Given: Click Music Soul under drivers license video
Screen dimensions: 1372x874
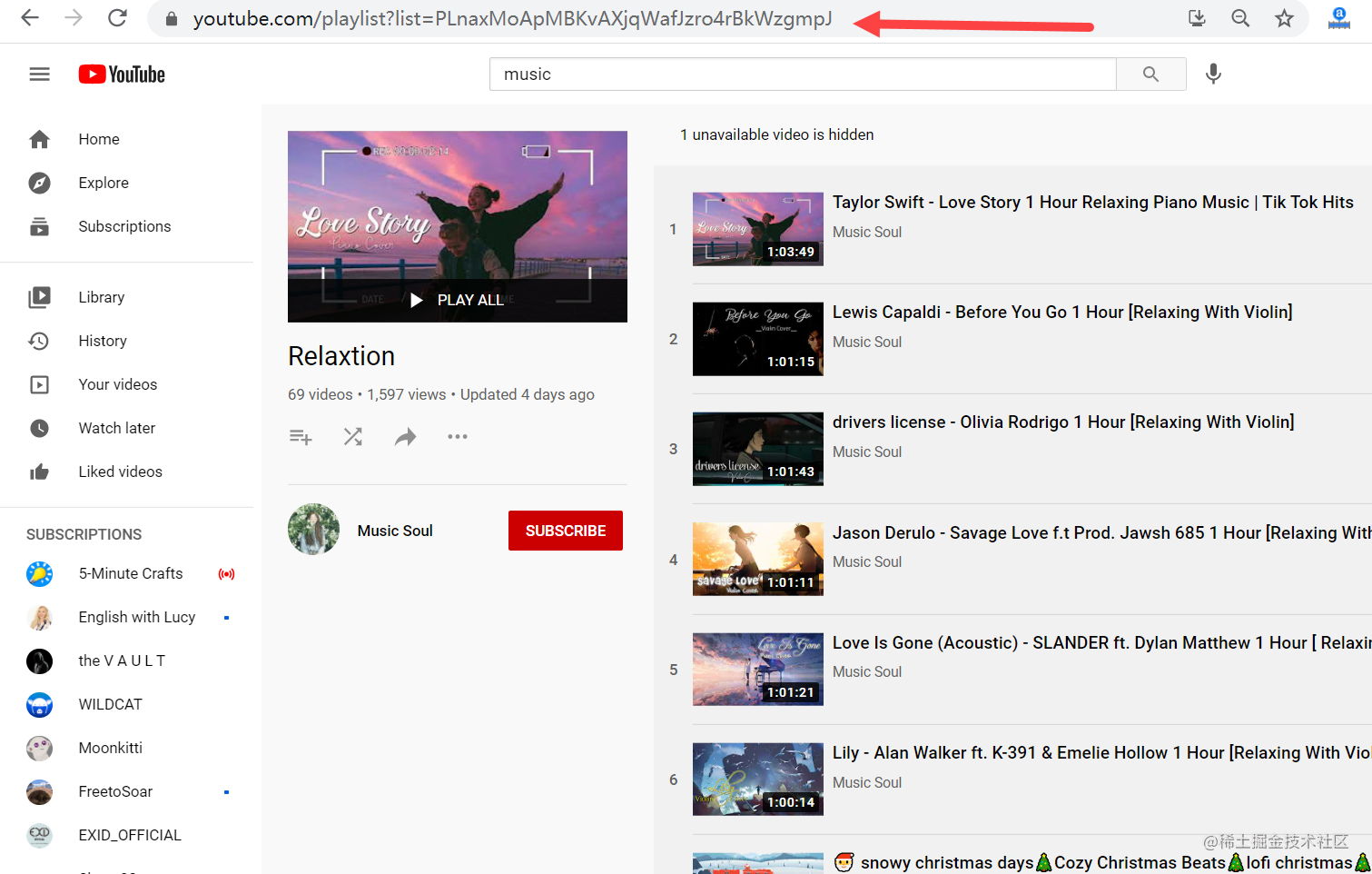Looking at the screenshot, I should tap(867, 452).
